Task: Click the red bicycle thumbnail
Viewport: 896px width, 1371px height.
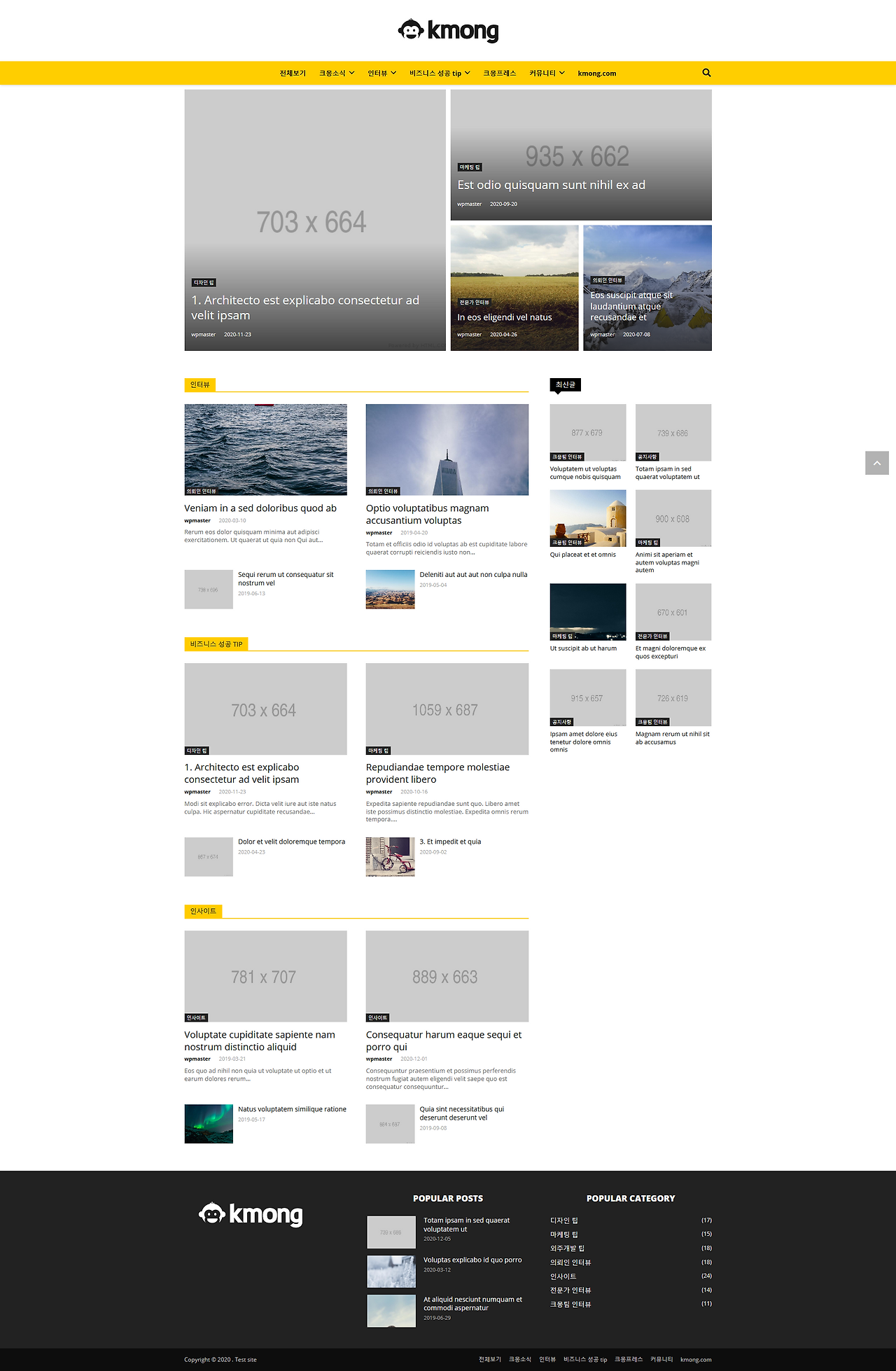Action: 391,856
